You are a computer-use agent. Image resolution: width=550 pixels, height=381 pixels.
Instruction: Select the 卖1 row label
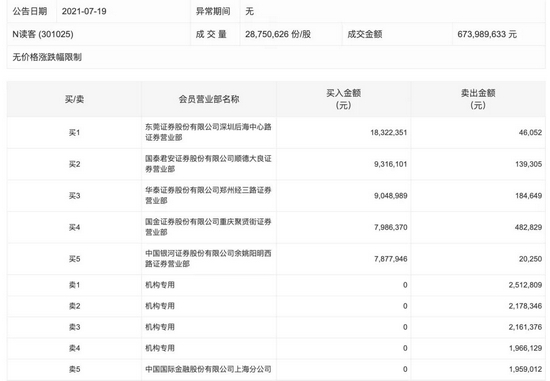74,285
